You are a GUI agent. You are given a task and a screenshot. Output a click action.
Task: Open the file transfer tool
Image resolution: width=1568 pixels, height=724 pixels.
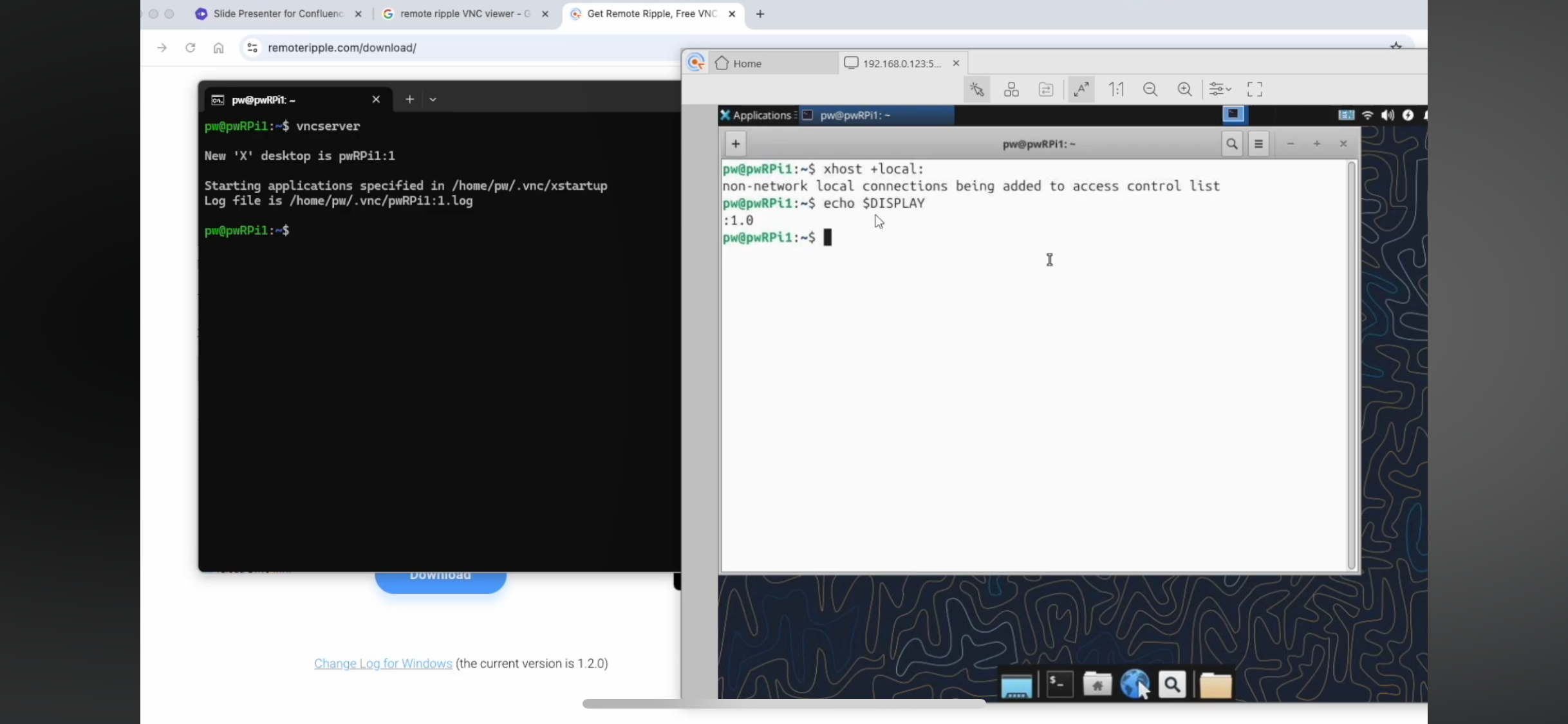1046,89
